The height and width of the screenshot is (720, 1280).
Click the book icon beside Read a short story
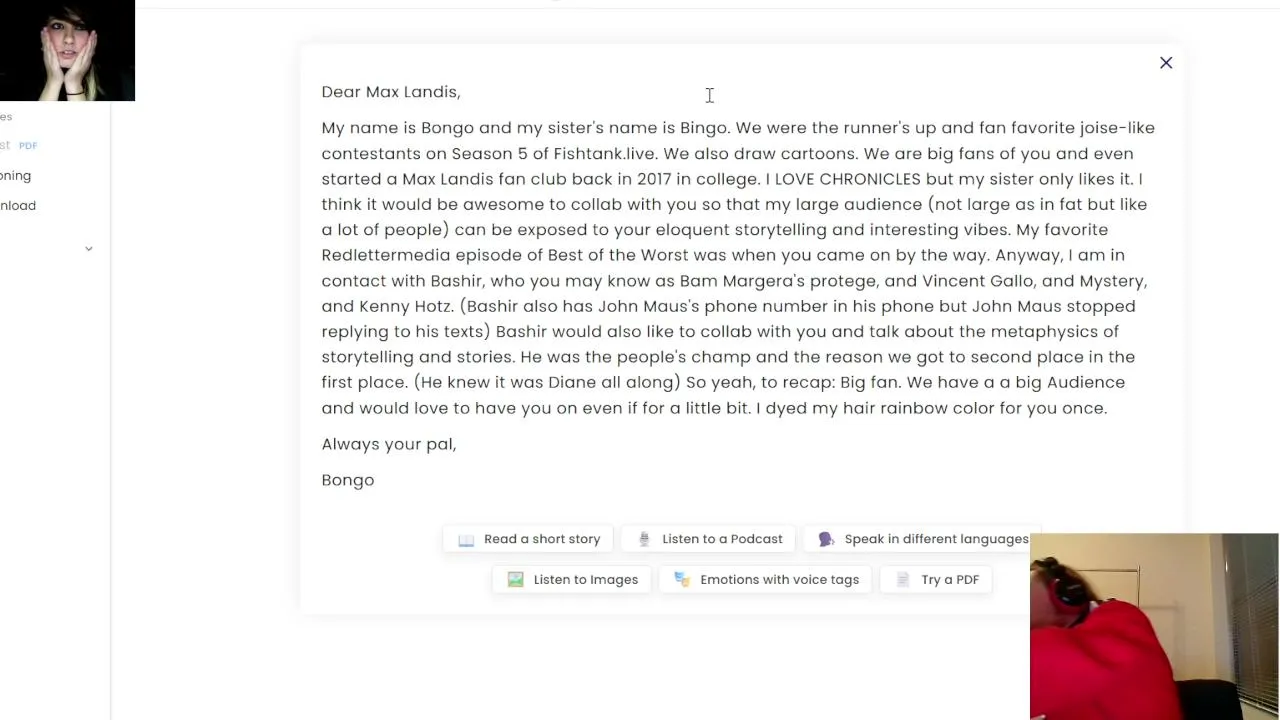[466, 539]
